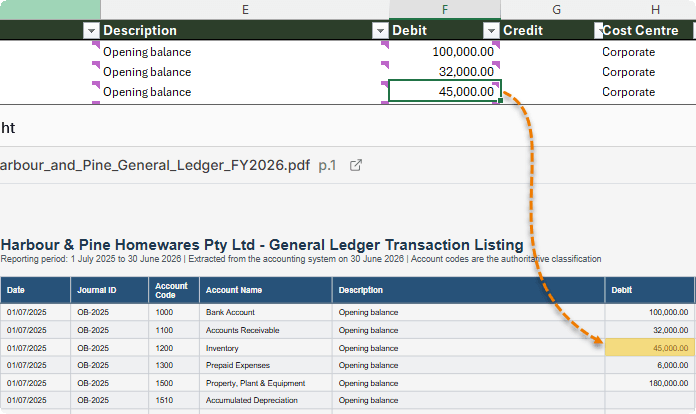
Task: Open the Credit column filter dropdown
Action: point(598,31)
